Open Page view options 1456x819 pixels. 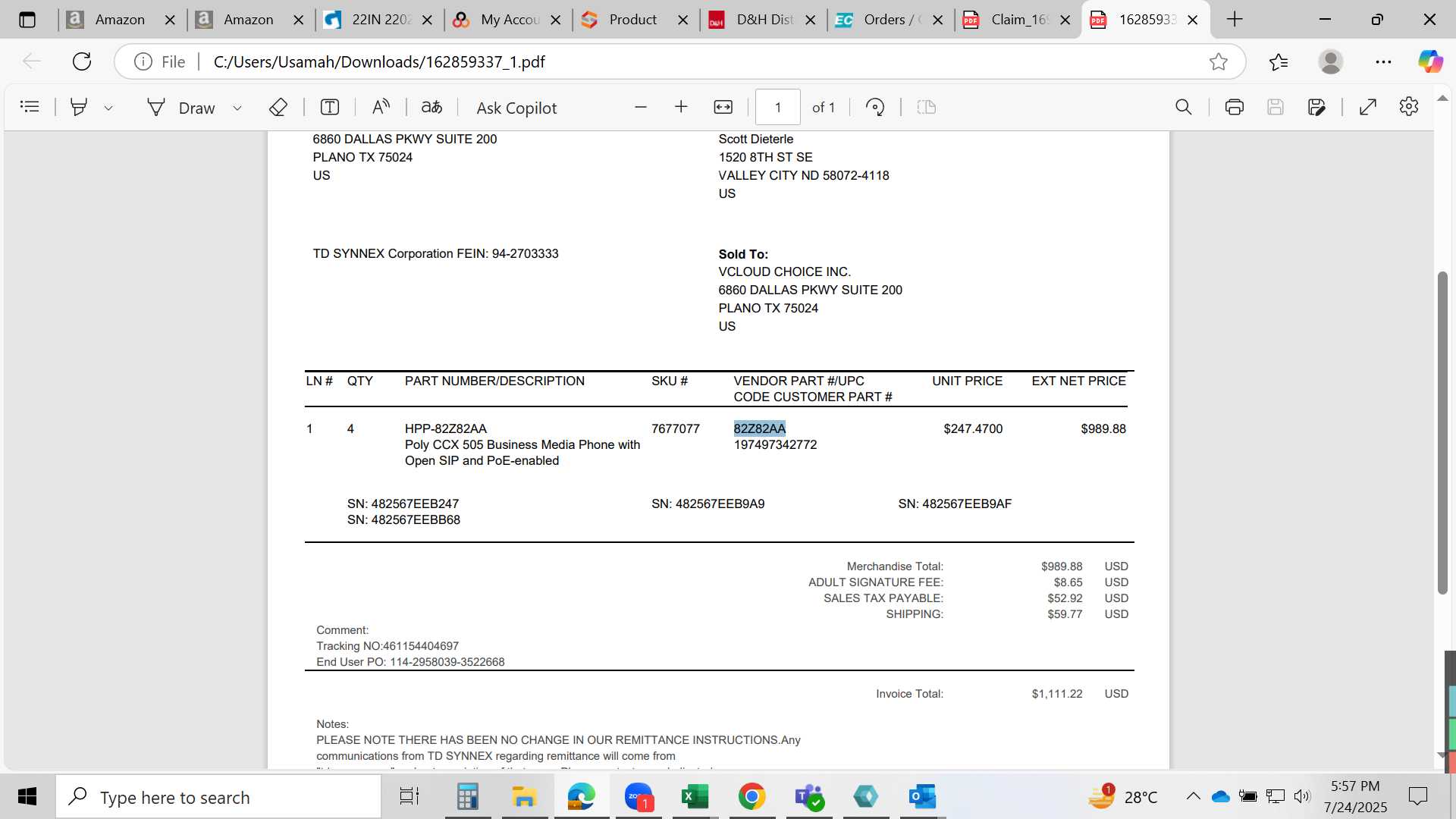[927, 107]
